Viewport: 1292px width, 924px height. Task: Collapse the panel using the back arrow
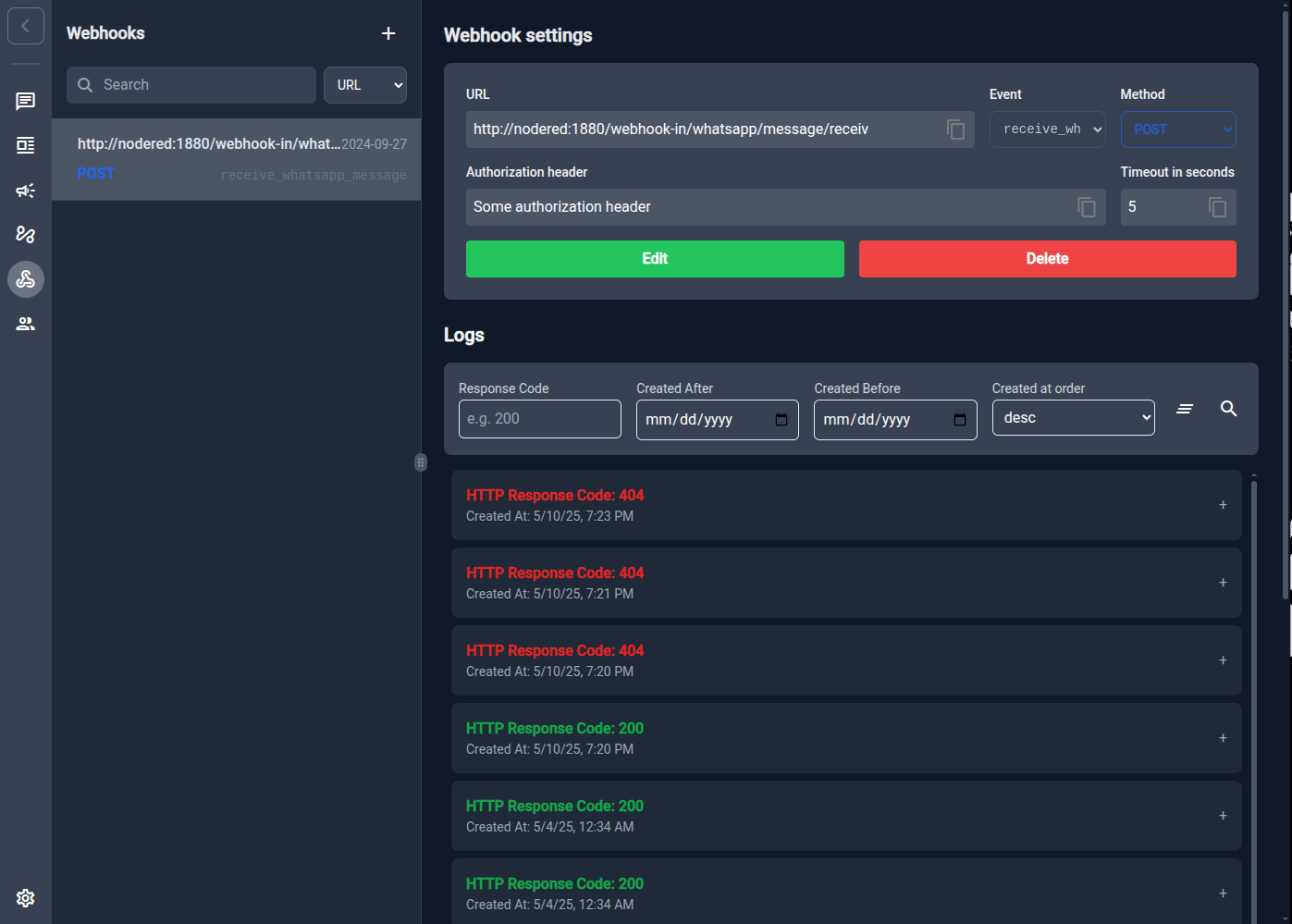coord(25,25)
